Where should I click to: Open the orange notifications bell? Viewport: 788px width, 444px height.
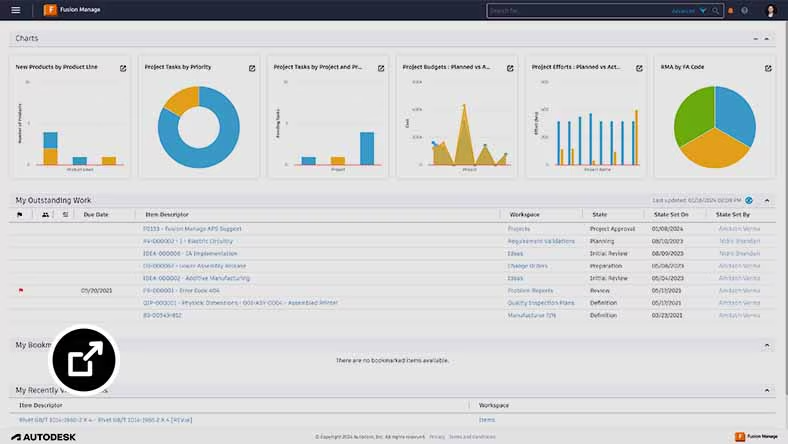[731, 11]
